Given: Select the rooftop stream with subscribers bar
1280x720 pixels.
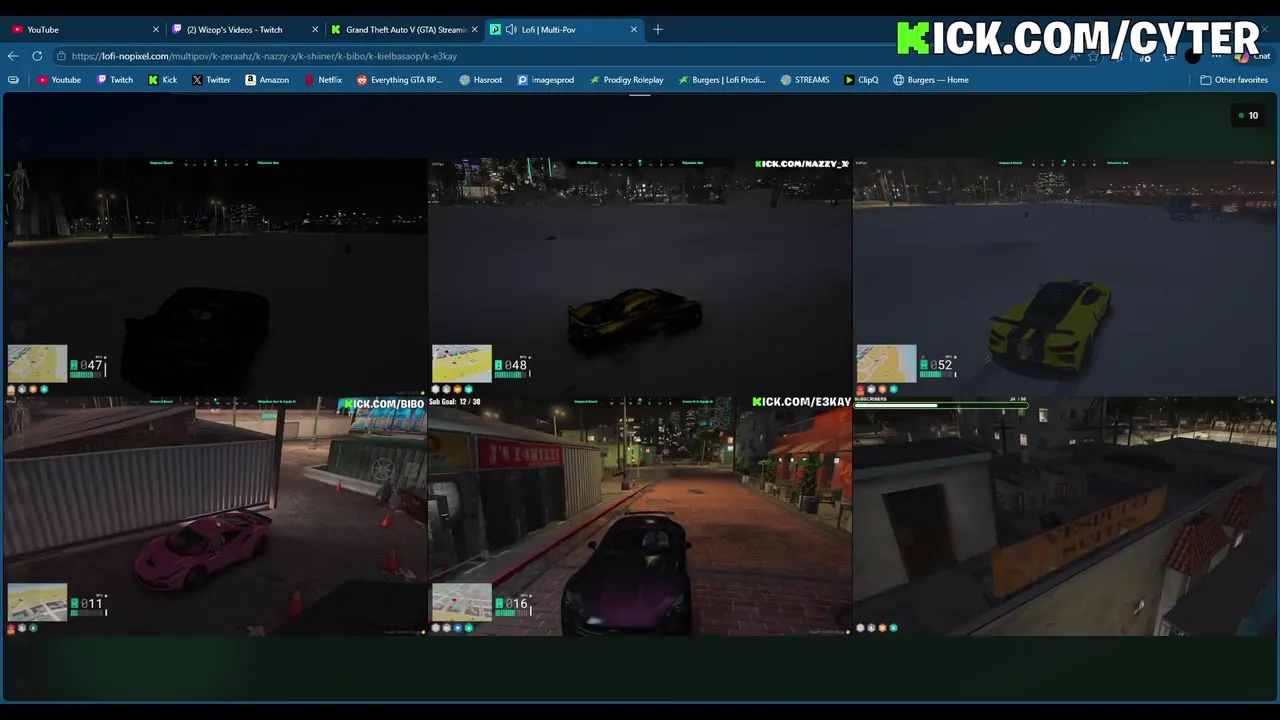Looking at the screenshot, I should [x=1065, y=516].
